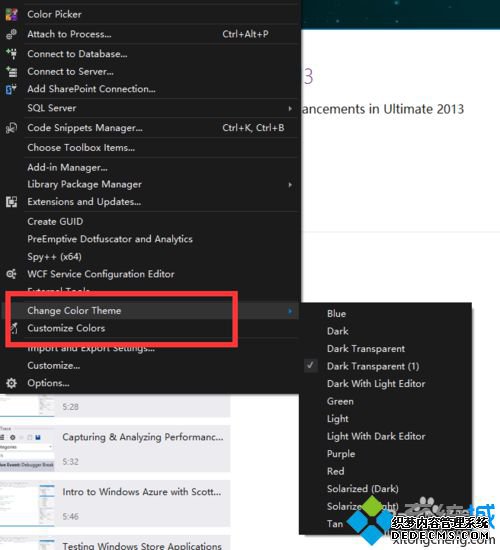Open Capturing & Analyzing Performance video link
The width and height of the screenshot is (500, 550).
143,437
